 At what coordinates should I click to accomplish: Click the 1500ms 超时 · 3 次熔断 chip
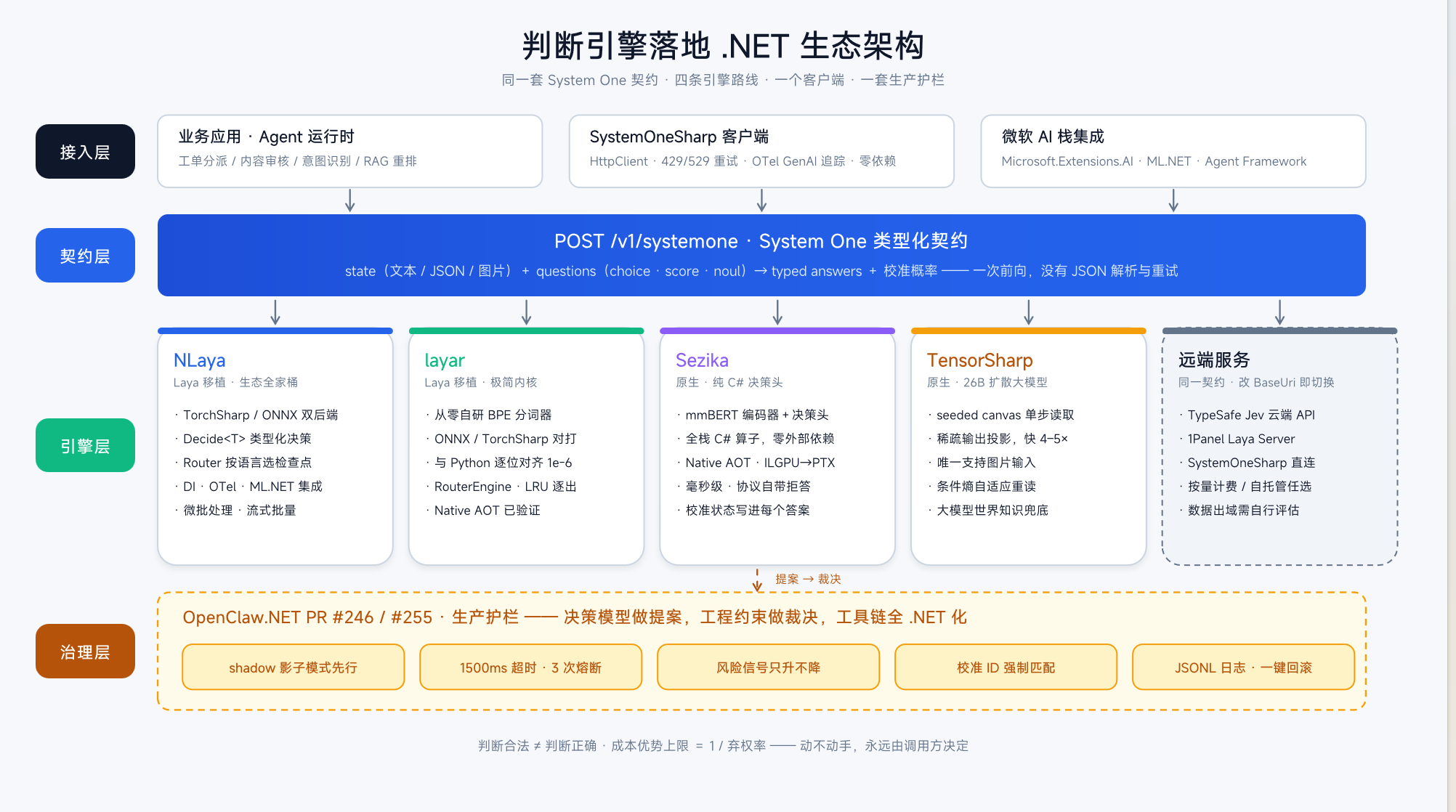pos(530,667)
